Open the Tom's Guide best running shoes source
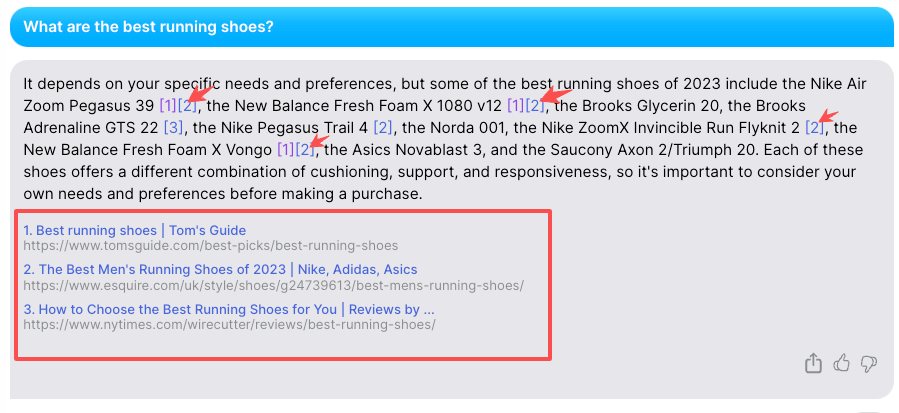899x413 pixels. click(135, 231)
